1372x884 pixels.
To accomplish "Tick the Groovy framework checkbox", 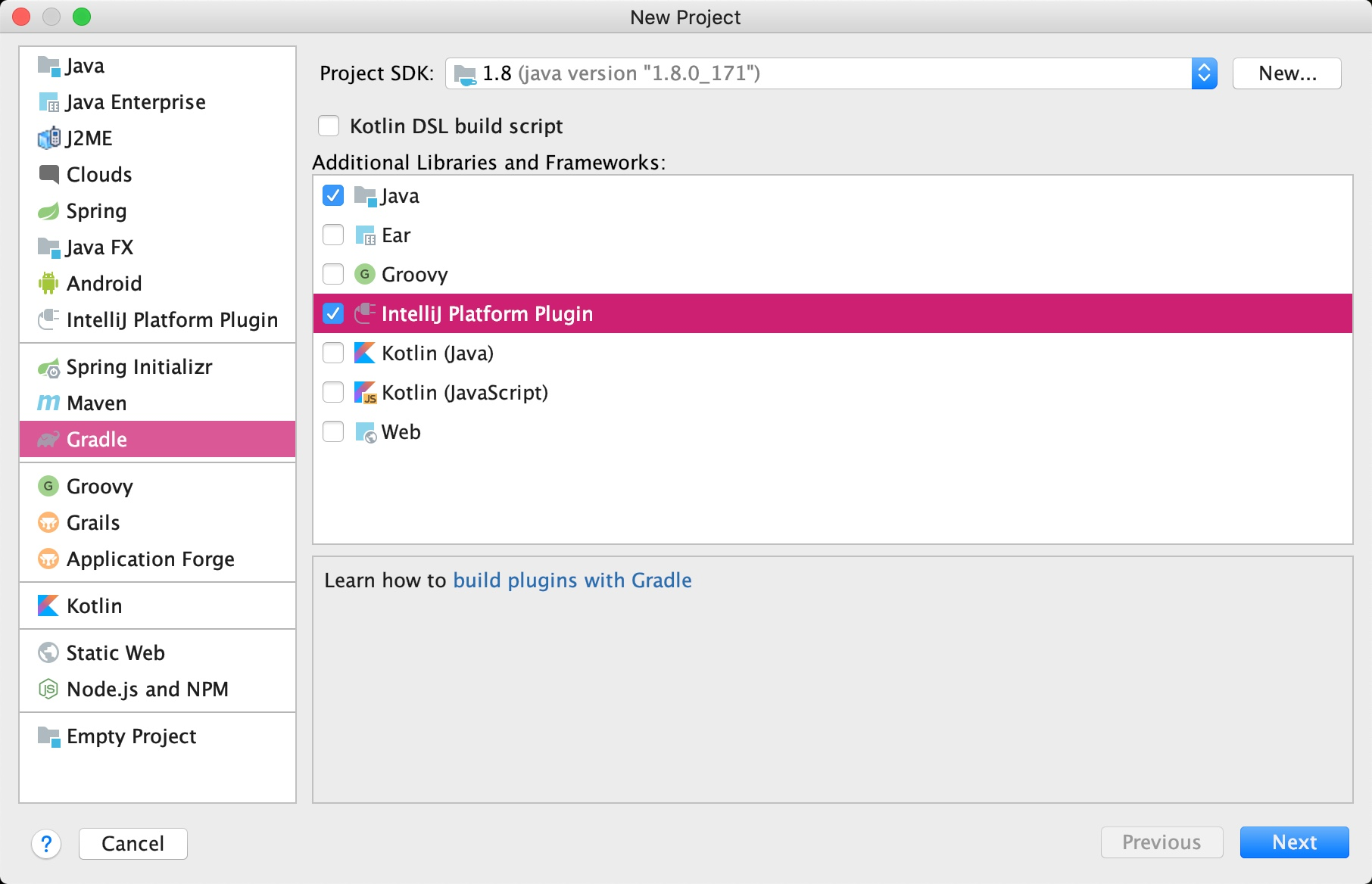I will coord(333,274).
